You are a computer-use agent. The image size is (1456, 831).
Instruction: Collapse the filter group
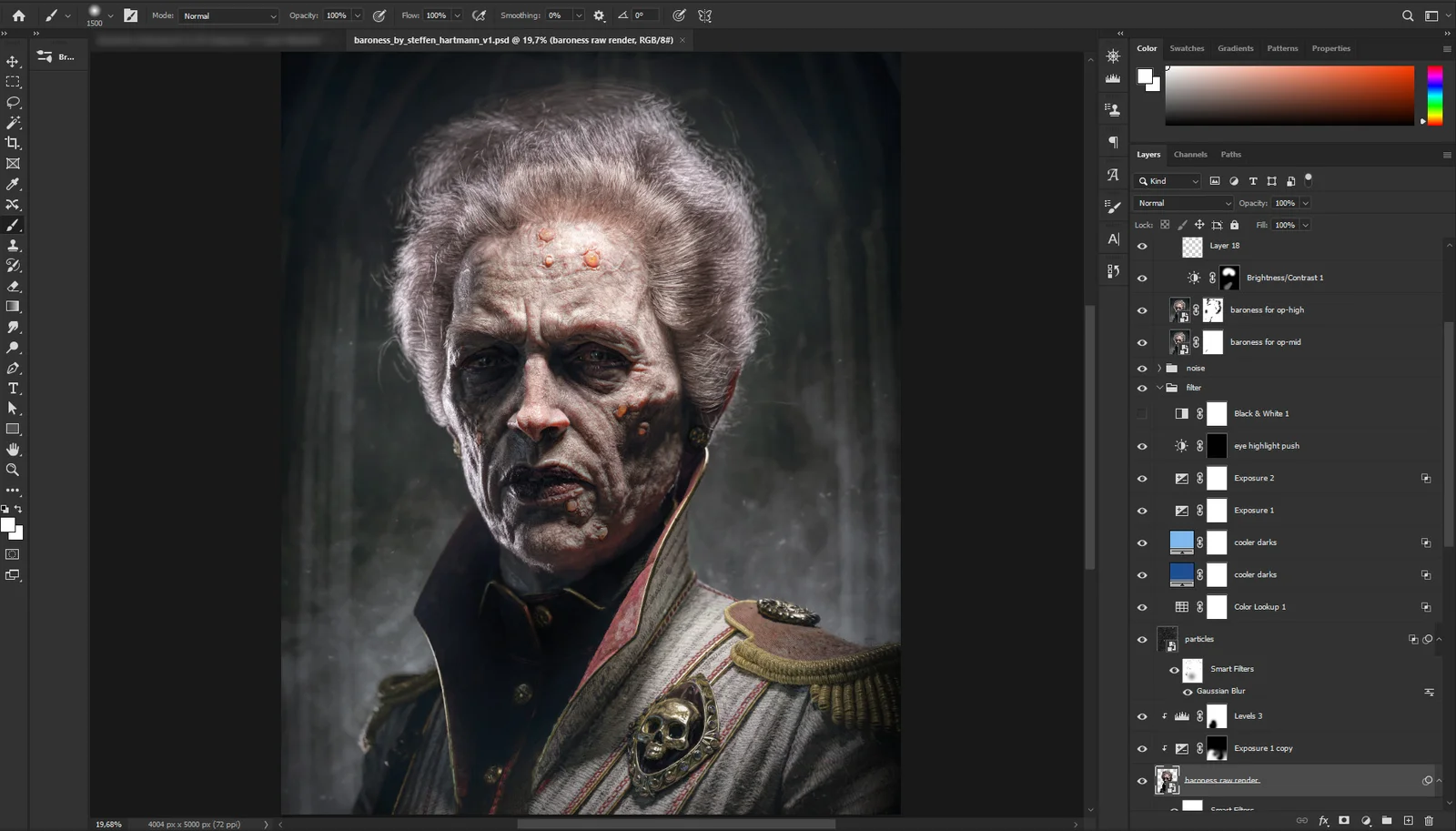pos(1160,388)
